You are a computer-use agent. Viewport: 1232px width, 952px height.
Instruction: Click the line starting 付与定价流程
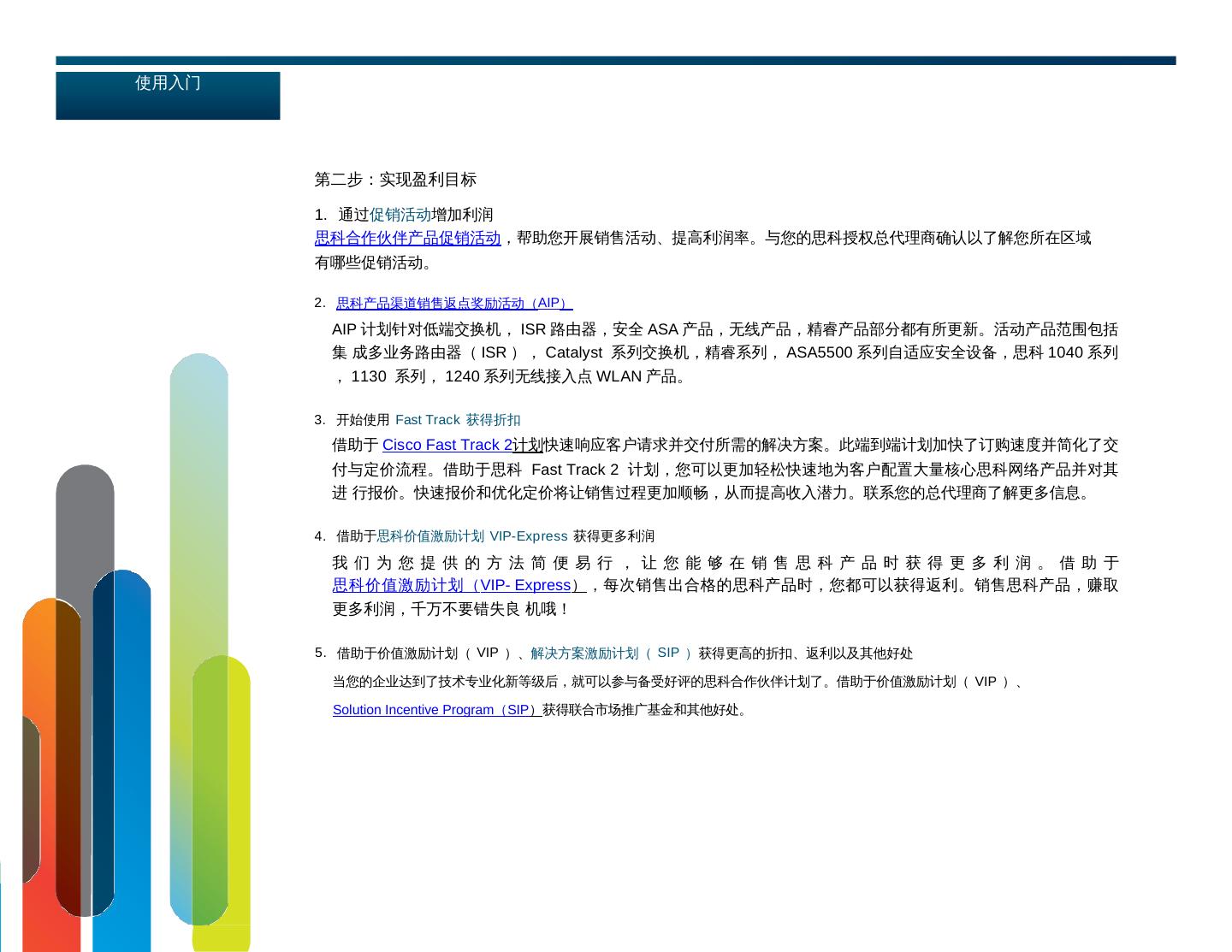pyautogui.click(x=725, y=470)
